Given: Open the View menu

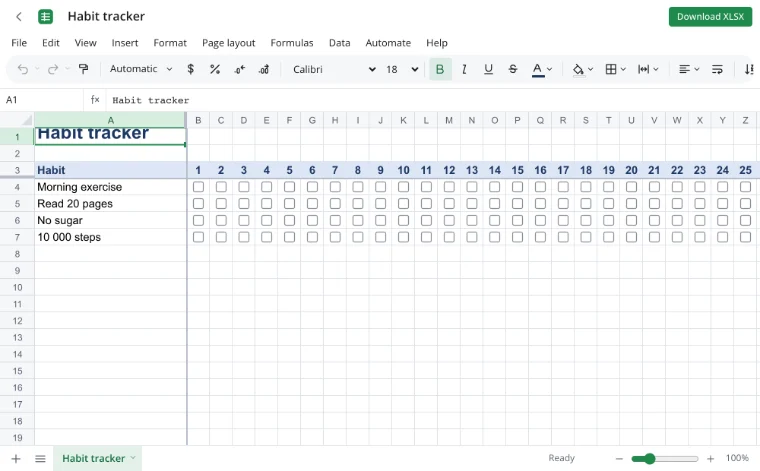Looking at the screenshot, I should point(85,43).
